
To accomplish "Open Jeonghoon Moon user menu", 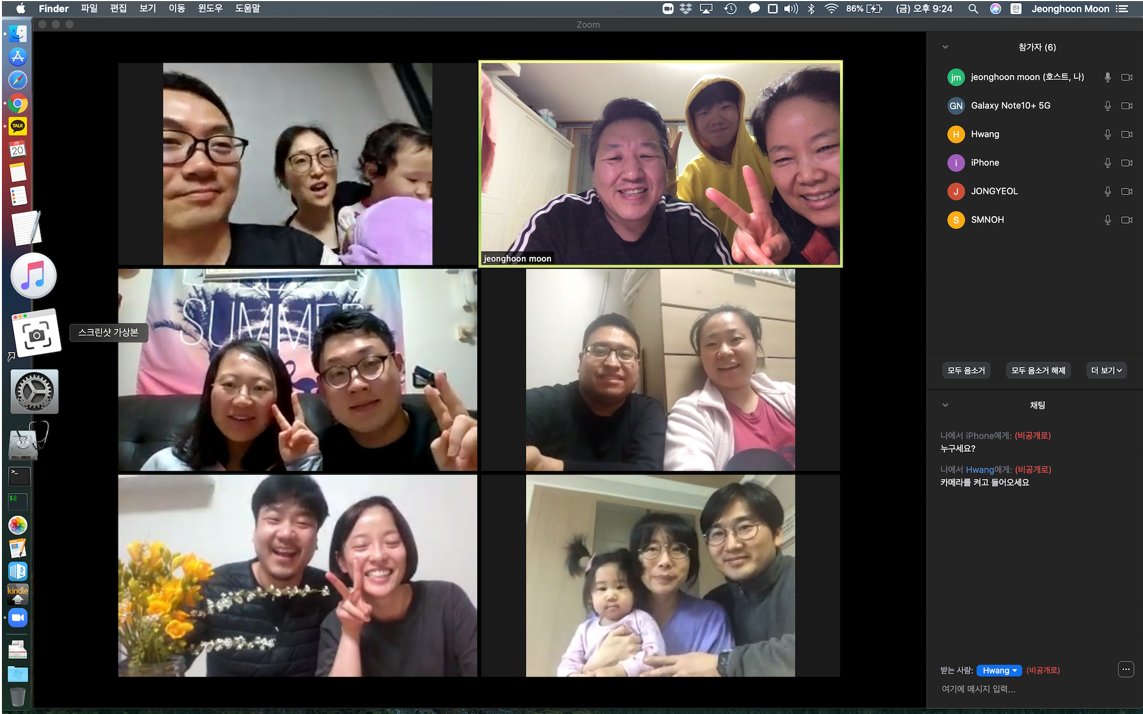I will click(1070, 9).
